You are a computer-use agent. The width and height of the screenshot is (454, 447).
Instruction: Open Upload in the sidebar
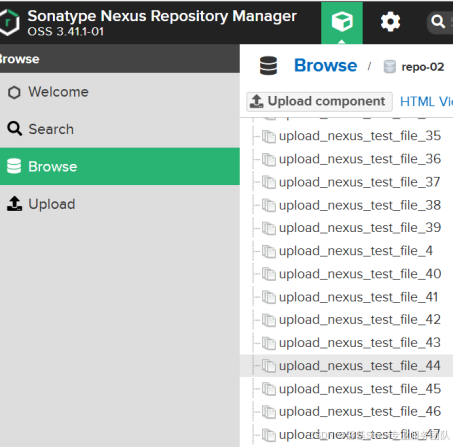click(x=120, y=204)
